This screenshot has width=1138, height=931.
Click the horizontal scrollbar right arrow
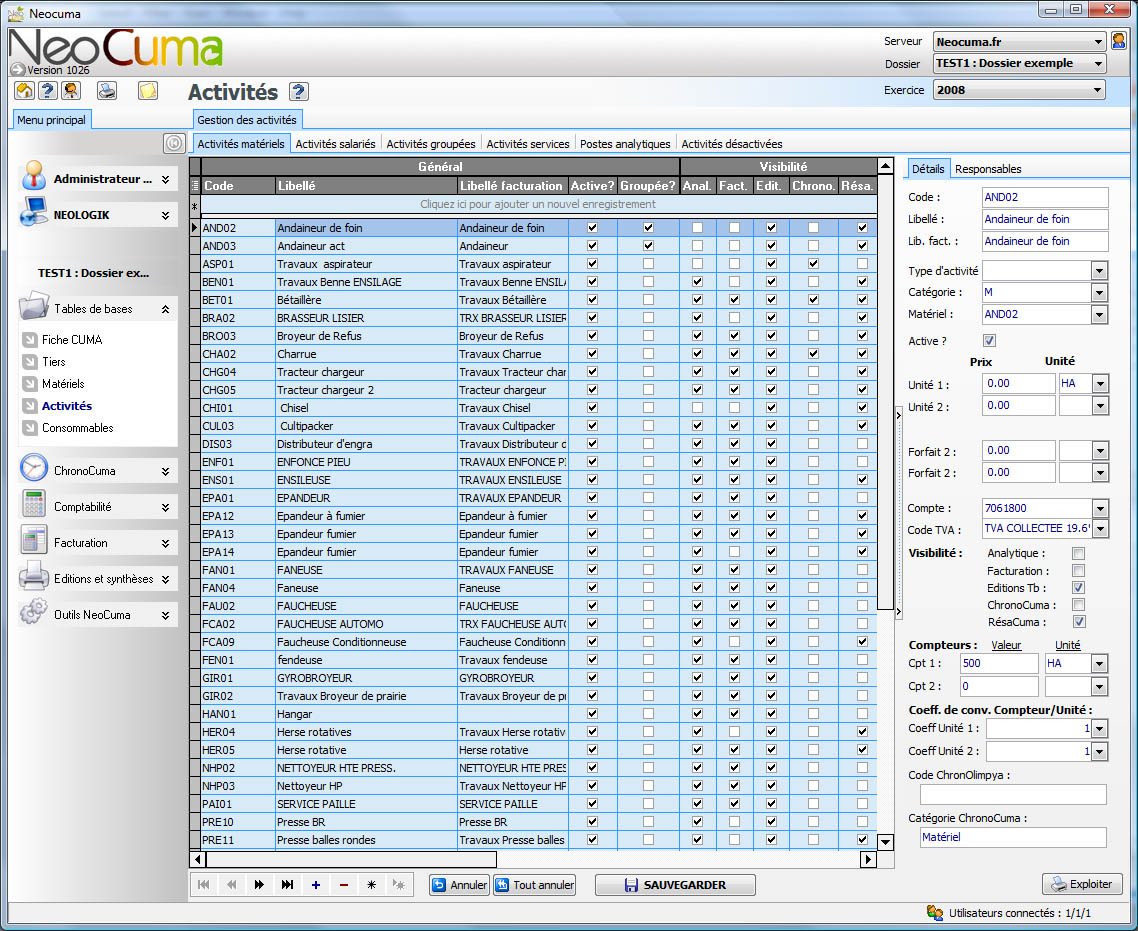(867, 859)
